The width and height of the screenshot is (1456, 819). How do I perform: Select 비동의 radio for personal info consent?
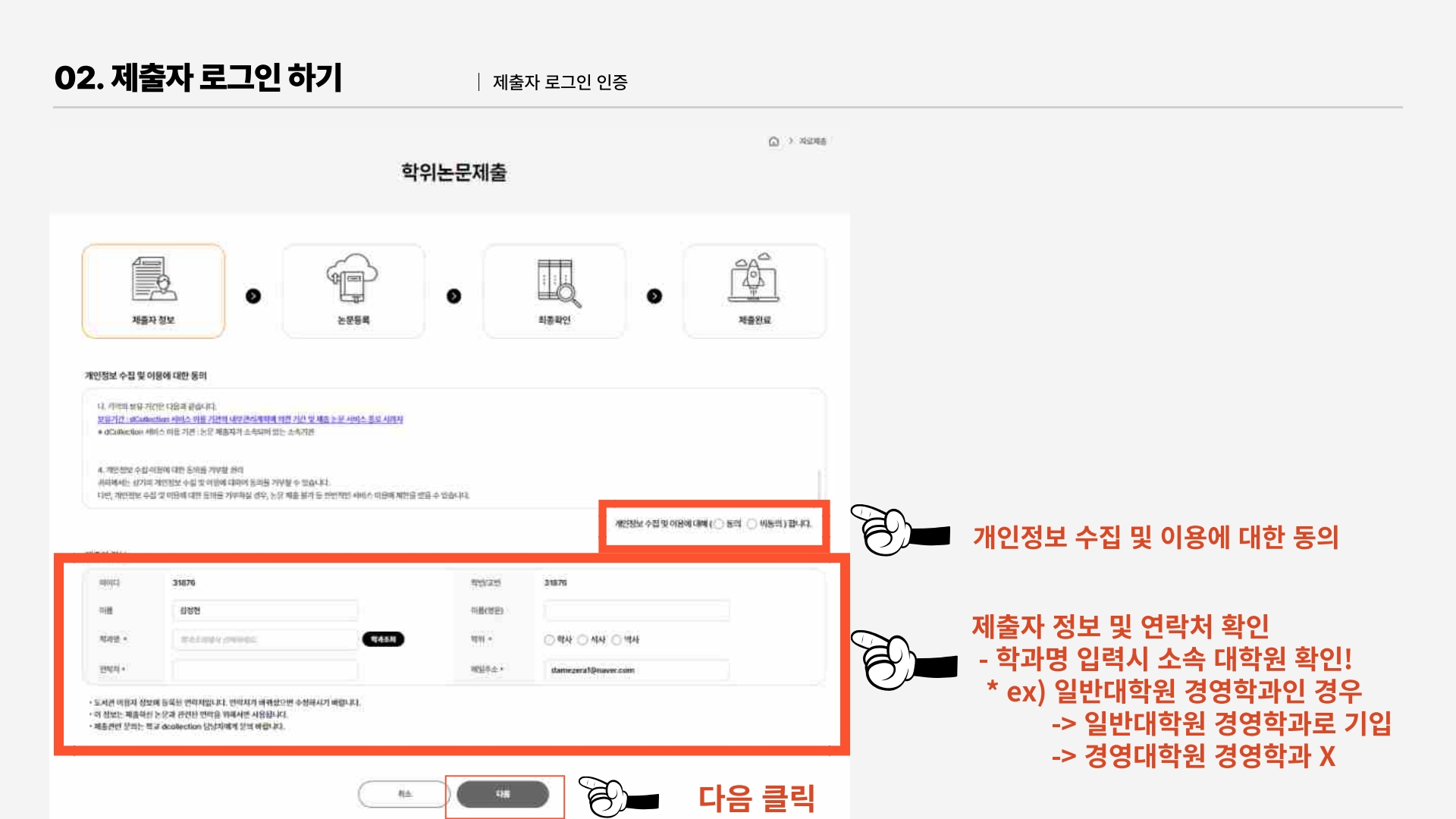coord(752,524)
